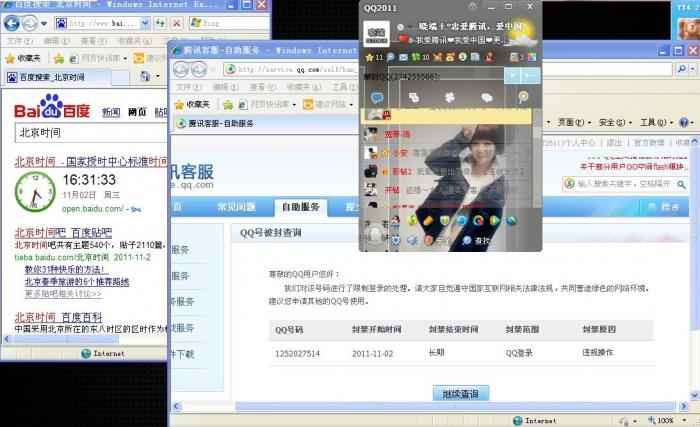Viewport: 700px width, 427px height.
Task: Click Tencent page search input with Sogou icon
Action: [x=625, y=184]
